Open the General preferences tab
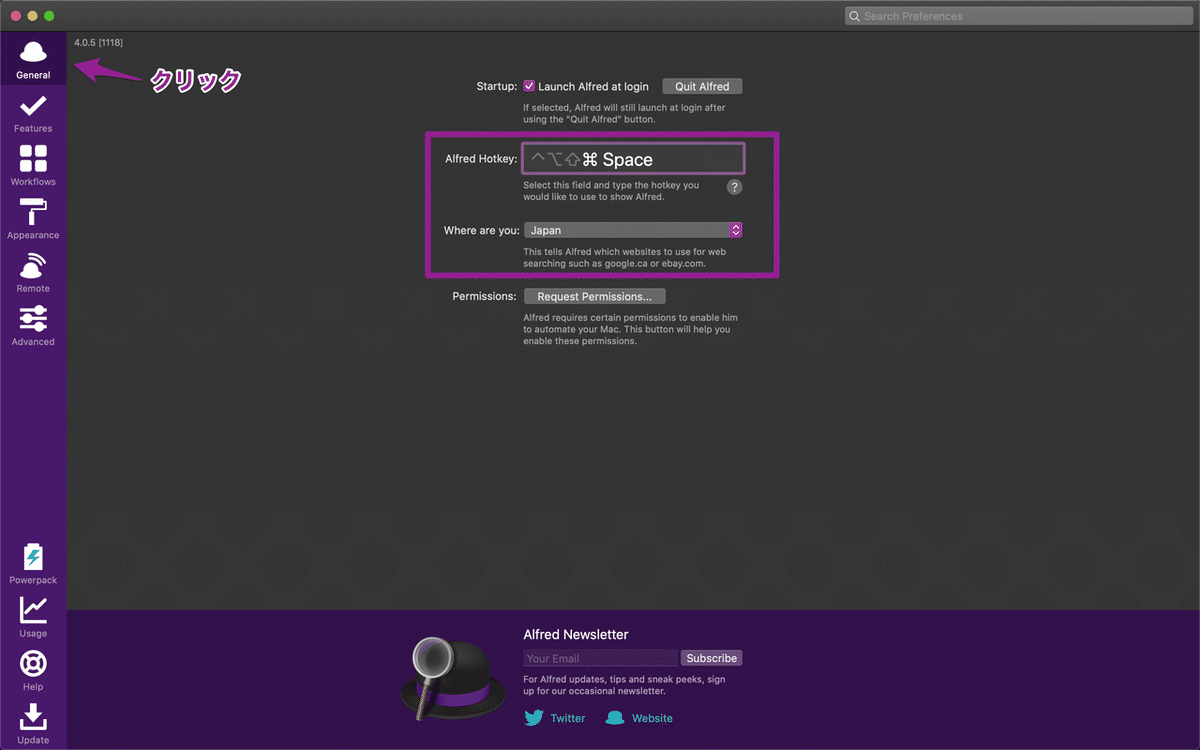 pyautogui.click(x=33, y=59)
